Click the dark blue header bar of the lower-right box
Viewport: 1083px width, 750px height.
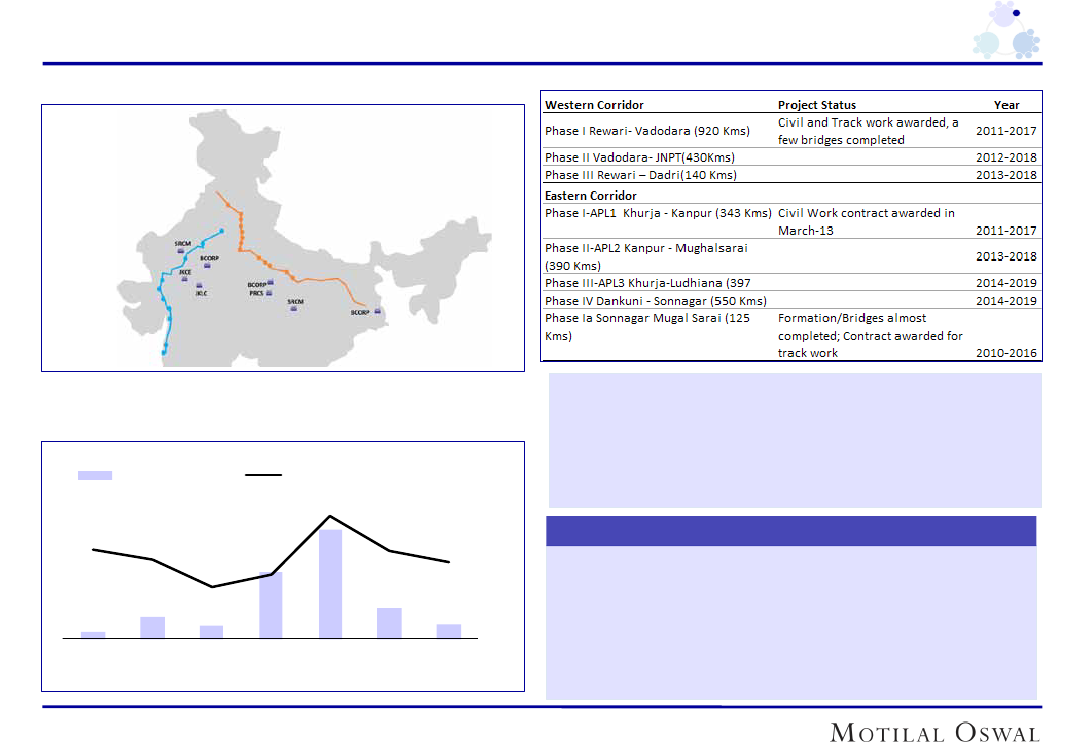tap(790, 531)
